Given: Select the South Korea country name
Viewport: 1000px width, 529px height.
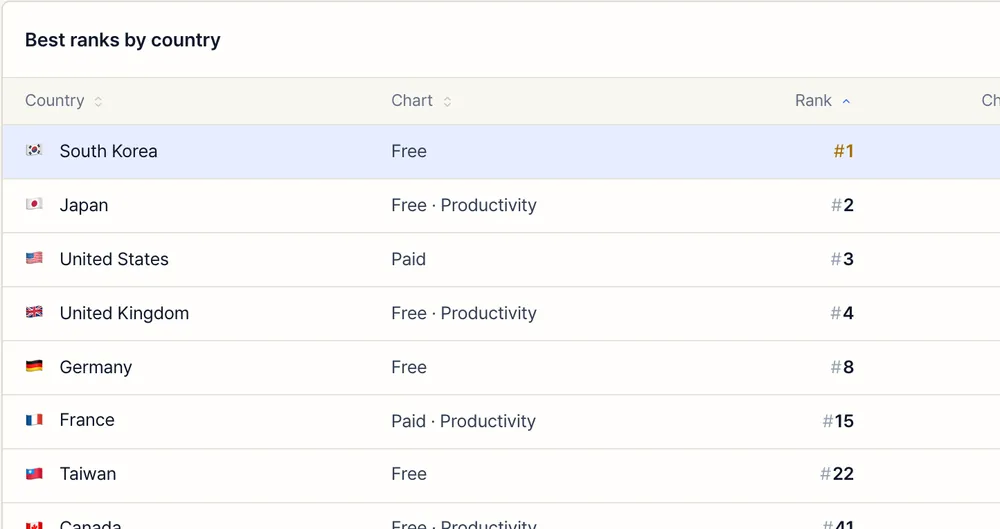Looking at the screenshot, I should coord(108,151).
